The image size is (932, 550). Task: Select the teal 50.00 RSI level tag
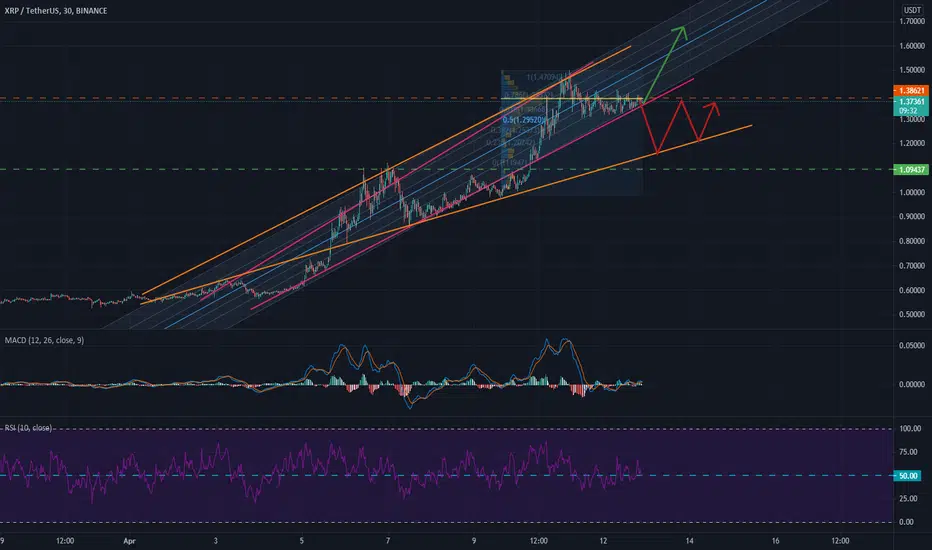coord(908,476)
